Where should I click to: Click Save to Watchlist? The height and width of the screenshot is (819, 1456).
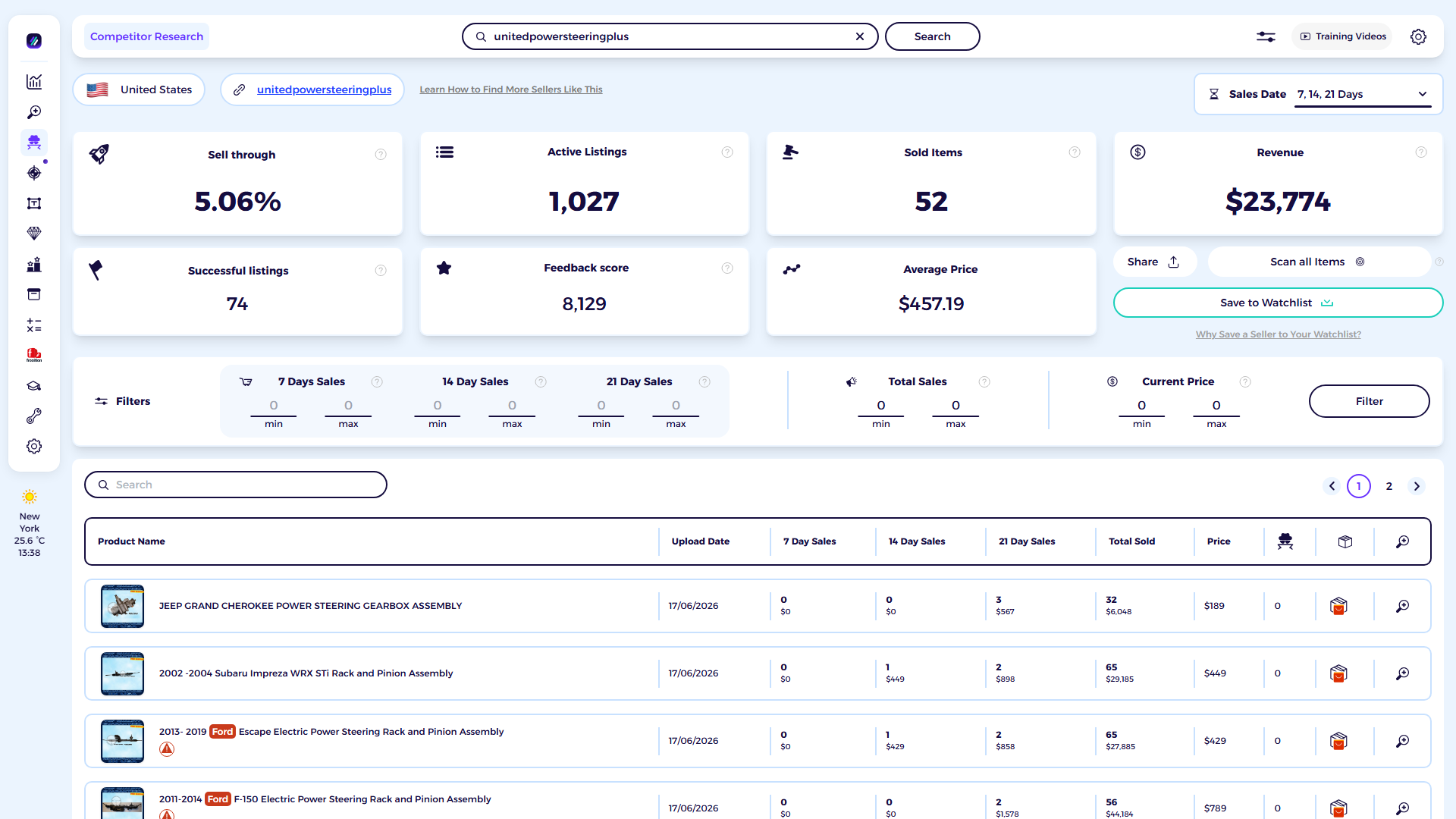(1278, 303)
